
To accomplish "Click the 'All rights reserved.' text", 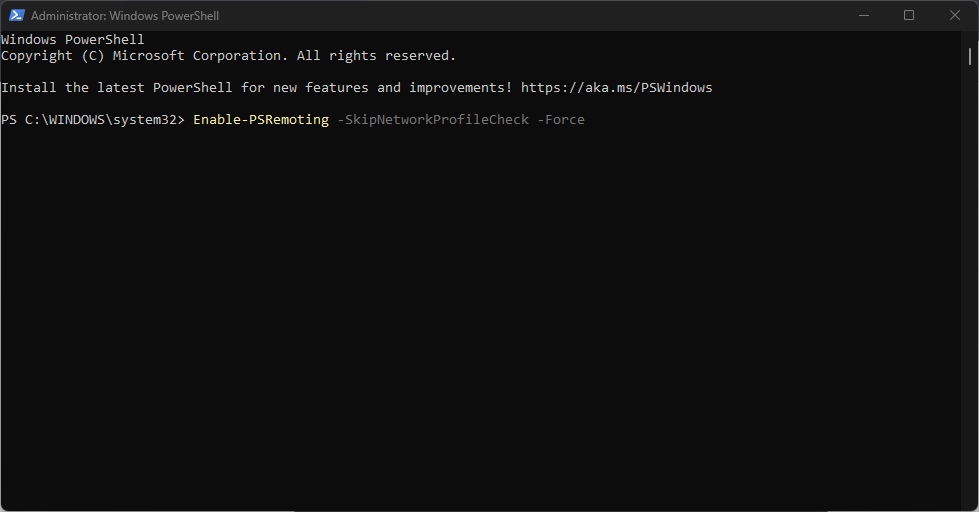I will pyautogui.click(x=376, y=56).
